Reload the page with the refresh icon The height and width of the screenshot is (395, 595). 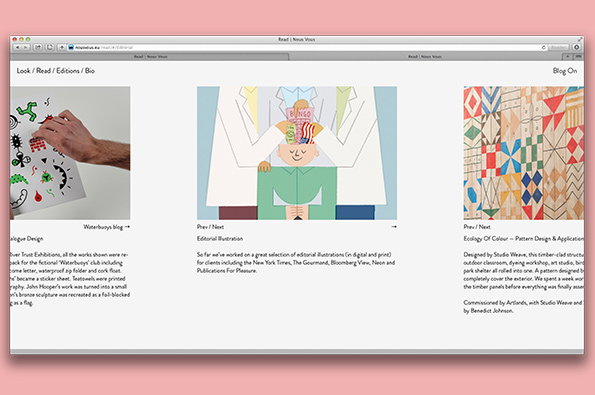point(543,47)
